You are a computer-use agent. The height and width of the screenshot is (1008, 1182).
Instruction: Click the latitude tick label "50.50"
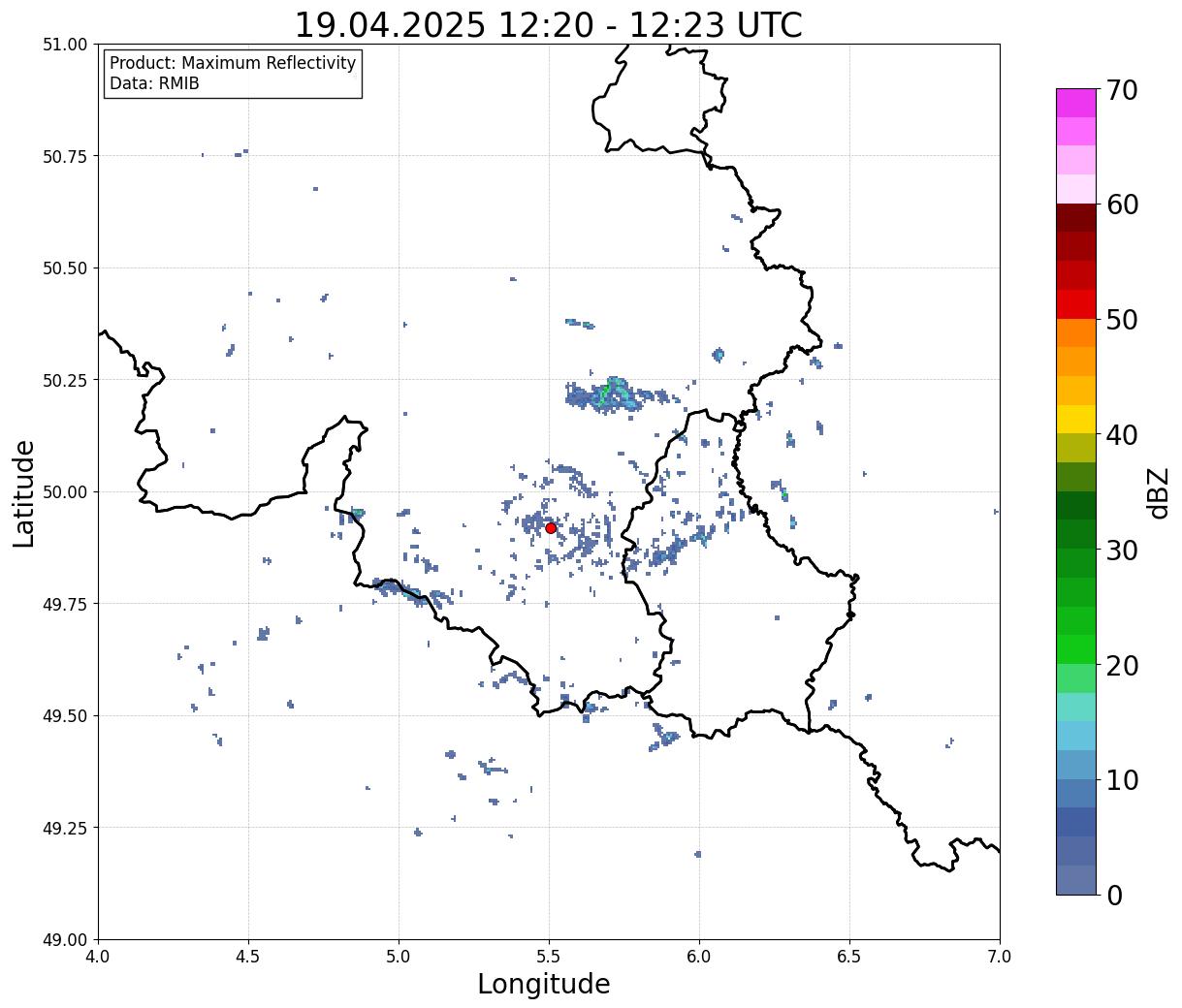[x=65, y=268]
